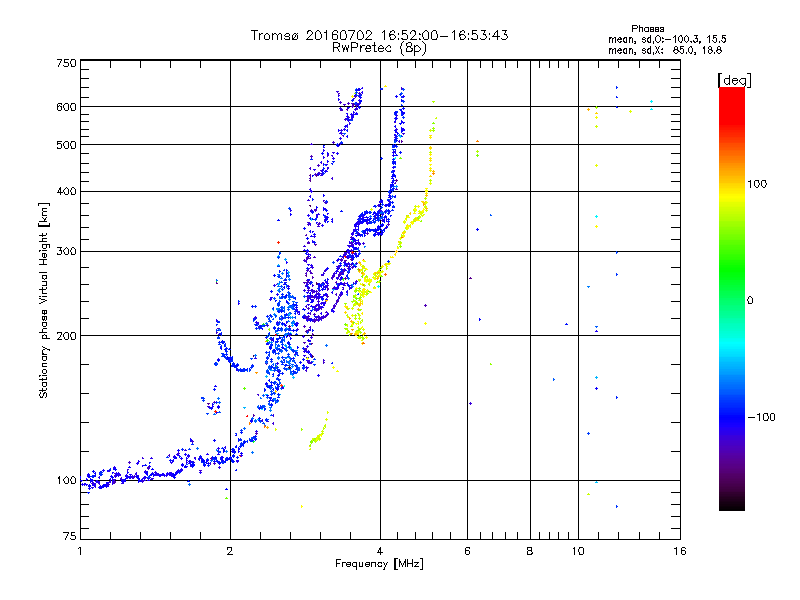Click the '100' degree label beside the colorbar

click(x=757, y=184)
